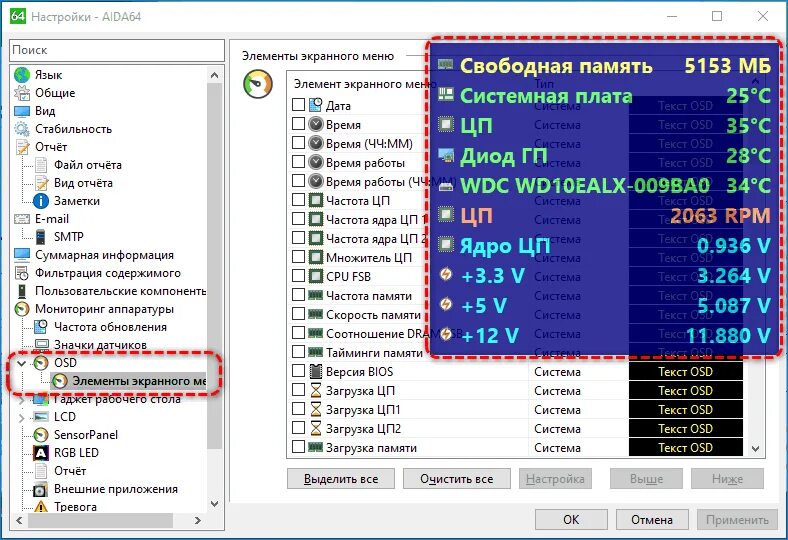
Task: Enable Загрузка памяти checkbox
Action: (299, 447)
